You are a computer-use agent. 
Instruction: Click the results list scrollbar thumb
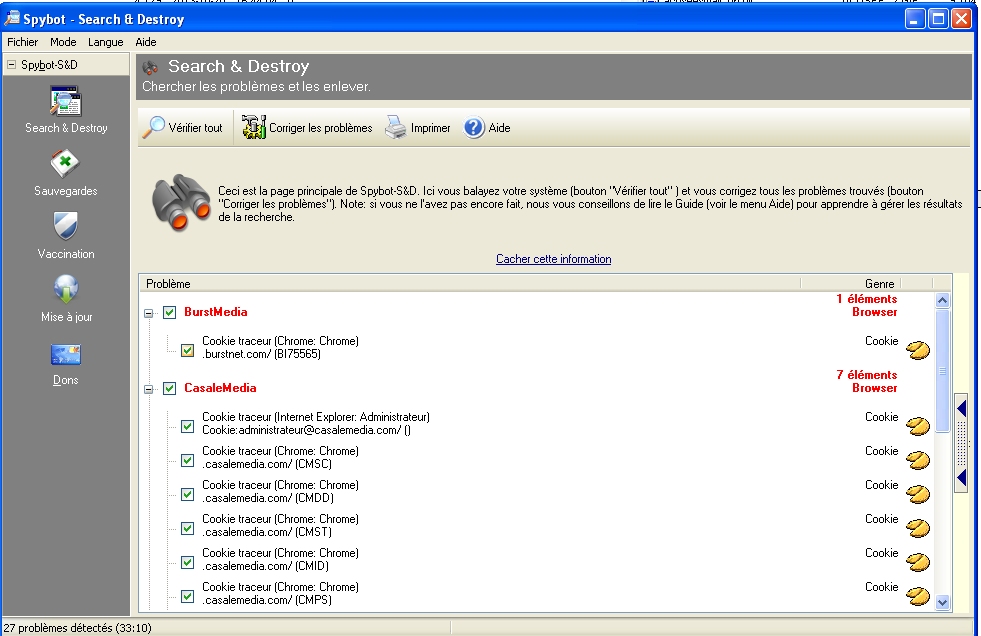pyautogui.click(x=942, y=371)
